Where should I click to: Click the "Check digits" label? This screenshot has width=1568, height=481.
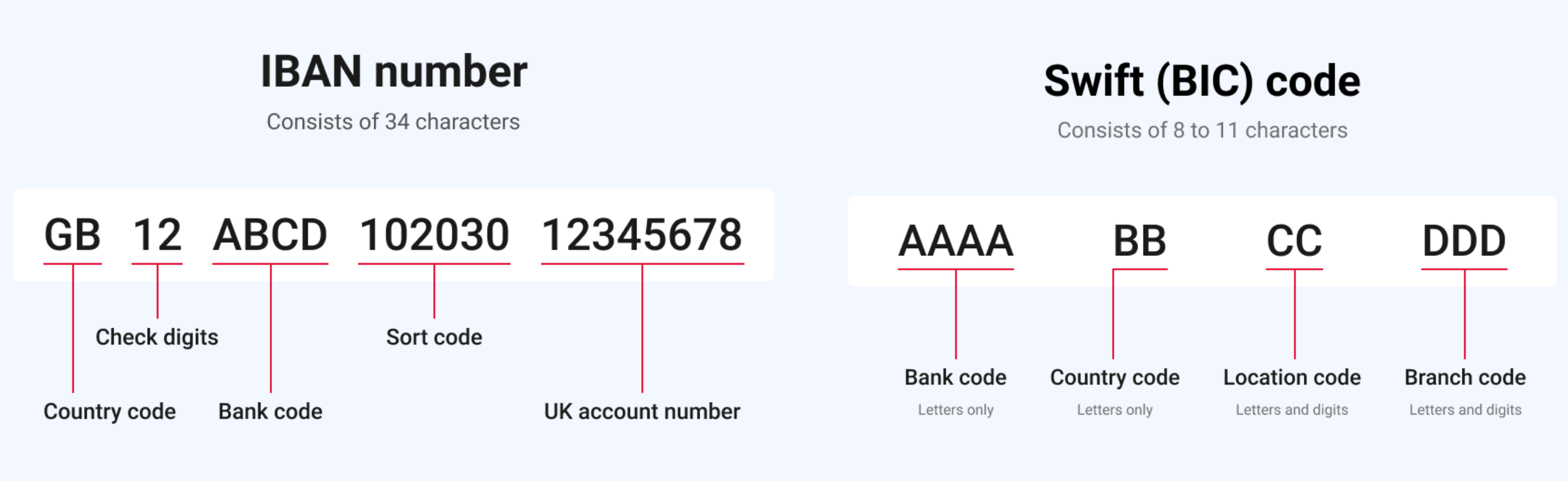pyautogui.click(x=157, y=337)
